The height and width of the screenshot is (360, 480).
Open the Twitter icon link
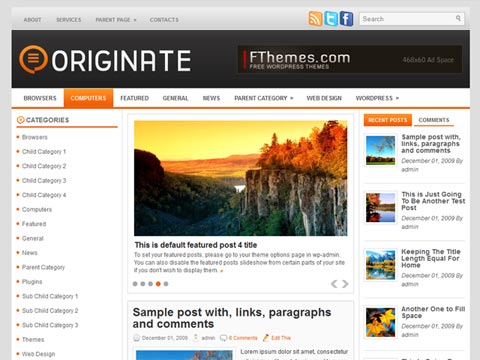331,19
